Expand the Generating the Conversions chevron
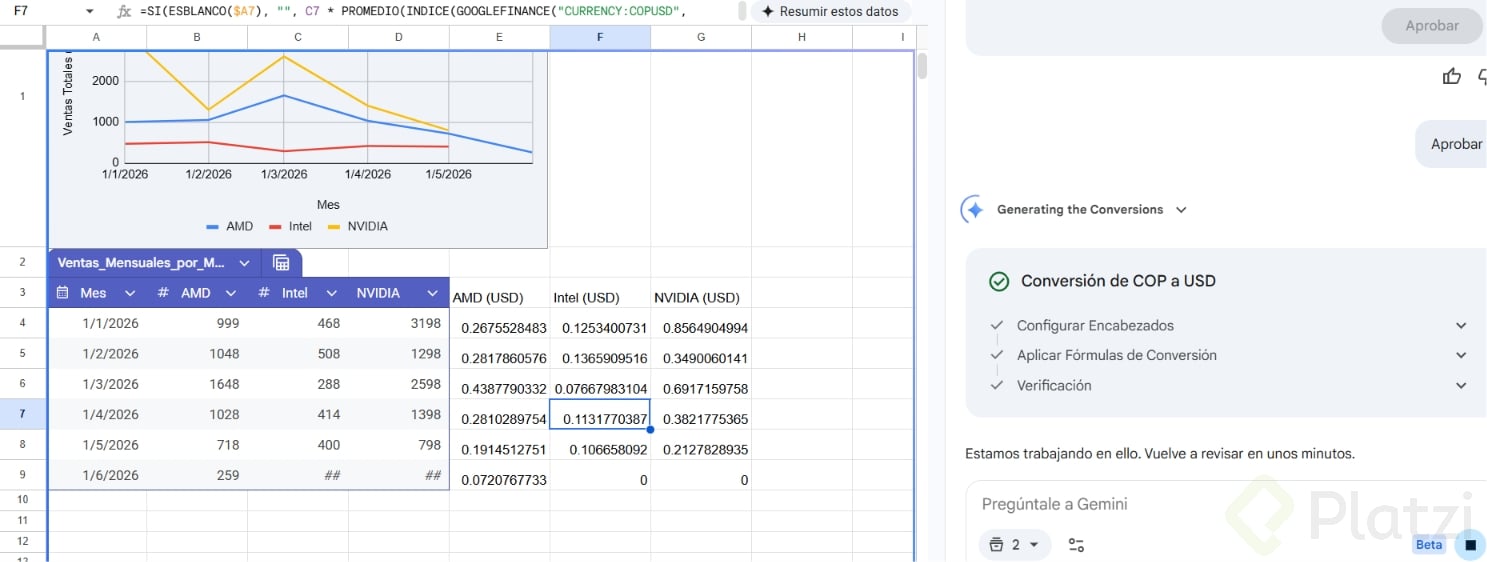The height and width of the screenshot is (562, 1487). tap(1181, 210)
